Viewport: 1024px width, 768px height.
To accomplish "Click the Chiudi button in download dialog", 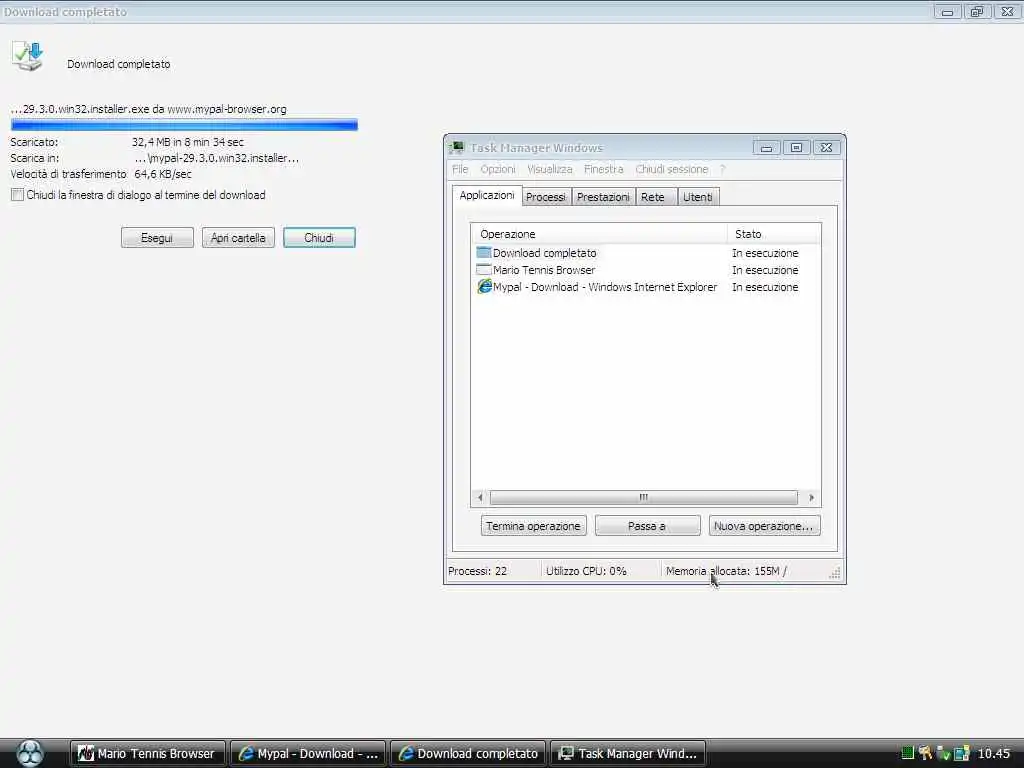I will pos(319,238).
